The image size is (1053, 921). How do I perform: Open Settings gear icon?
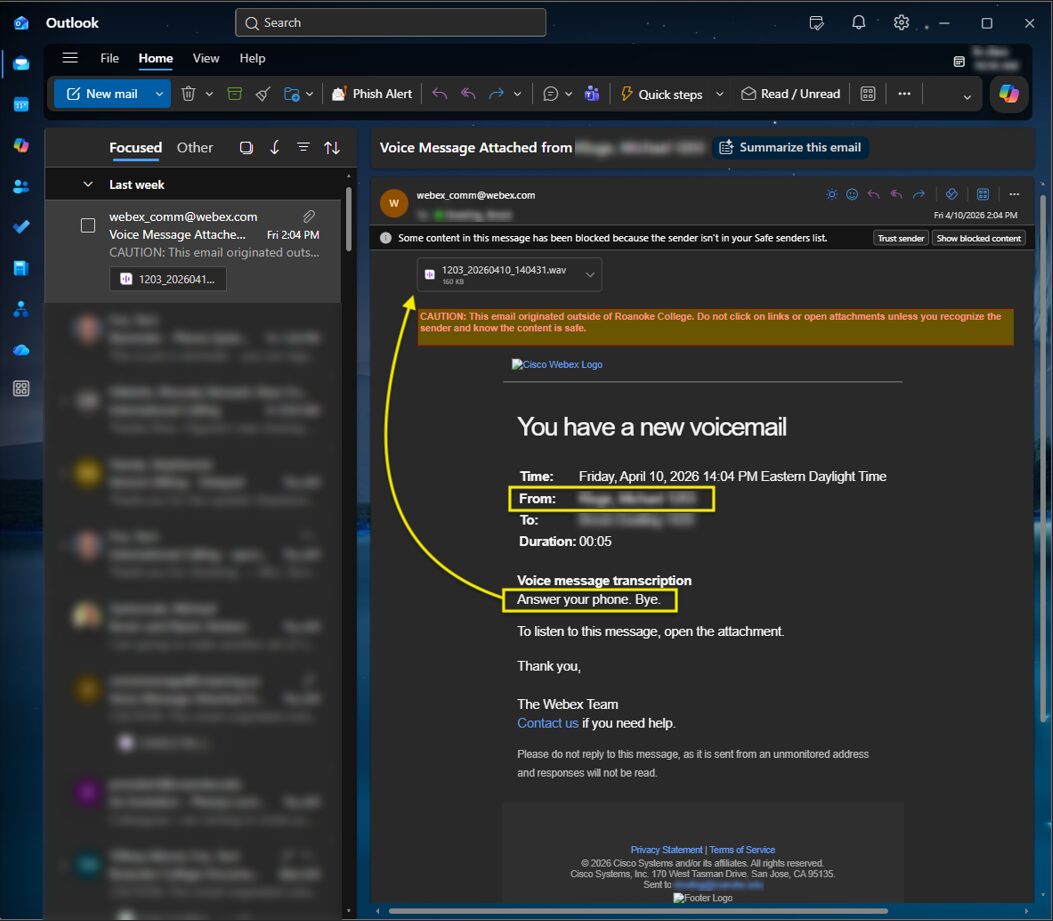901,23
